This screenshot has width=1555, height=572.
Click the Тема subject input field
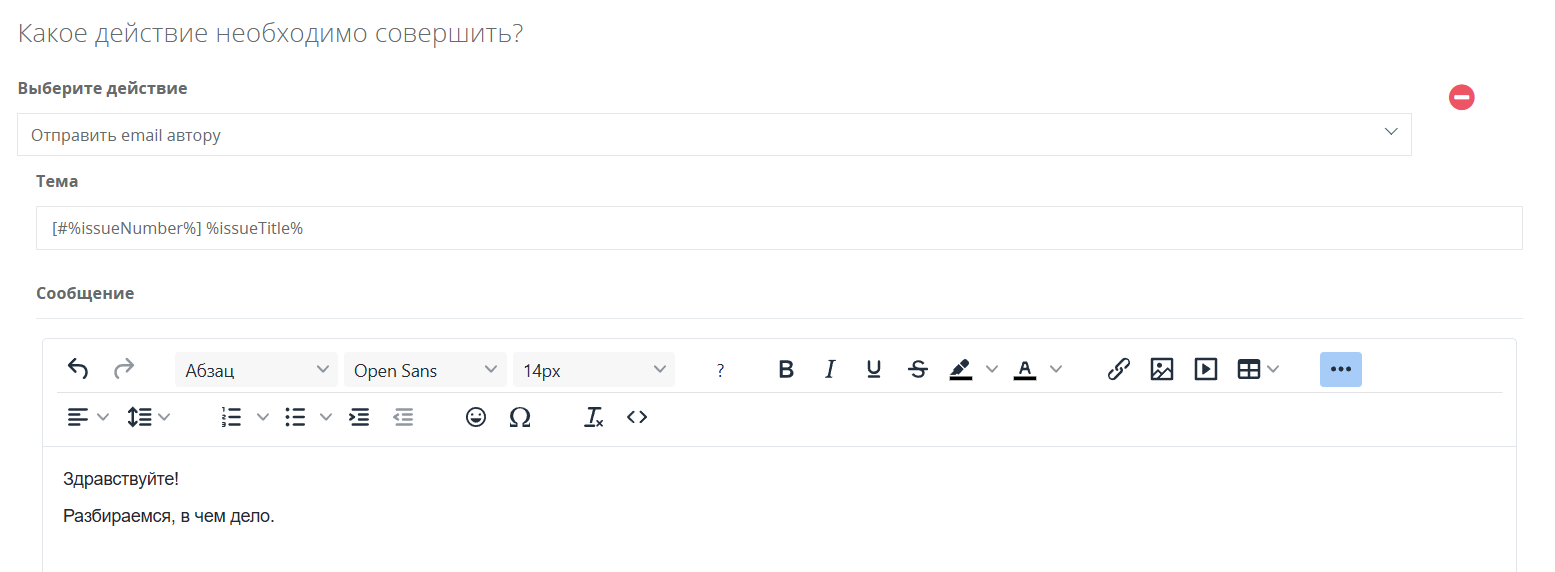click(x=779, y=228)
